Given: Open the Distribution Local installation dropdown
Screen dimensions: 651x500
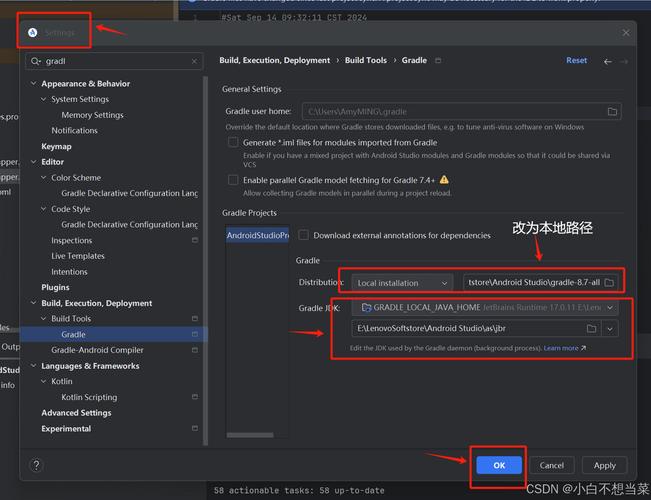Looking at the screenshot, I should tap(402, 283).
